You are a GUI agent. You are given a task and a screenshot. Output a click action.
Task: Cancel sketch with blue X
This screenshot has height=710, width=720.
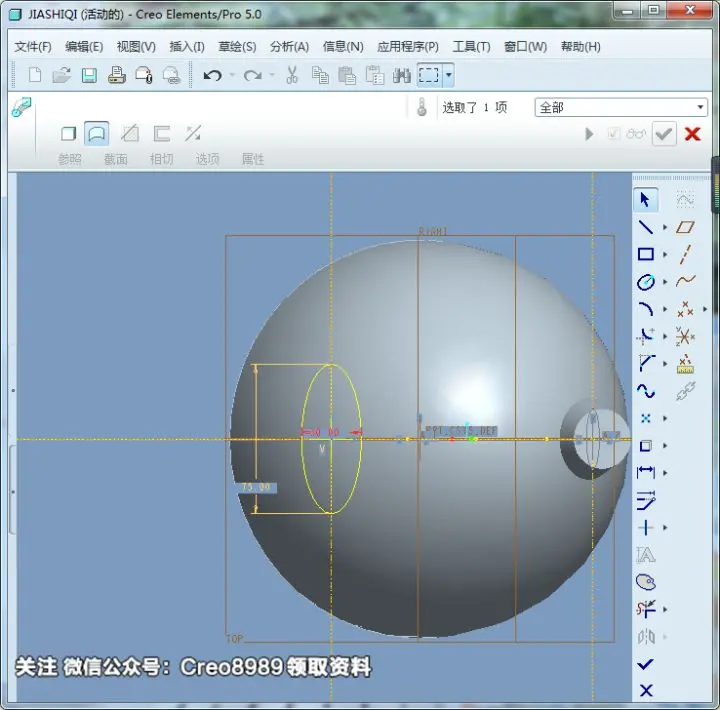coord(646,690)
